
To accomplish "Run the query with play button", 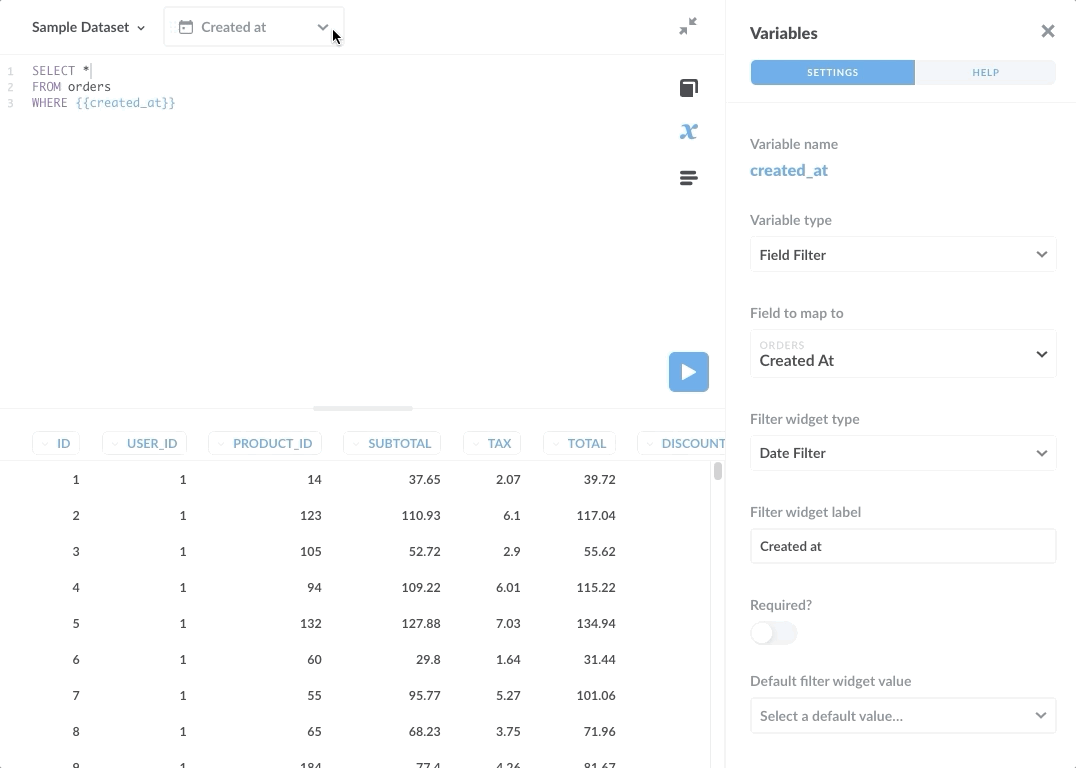I will pyautogui.click(x=688, y=372).
